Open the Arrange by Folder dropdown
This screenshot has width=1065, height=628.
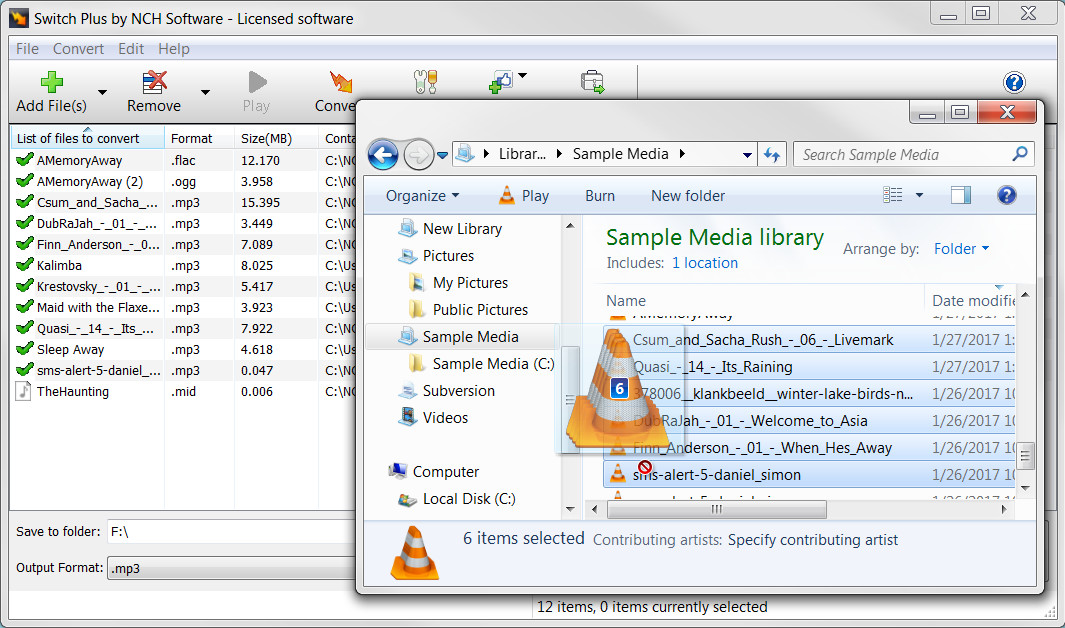pos(959,248)
